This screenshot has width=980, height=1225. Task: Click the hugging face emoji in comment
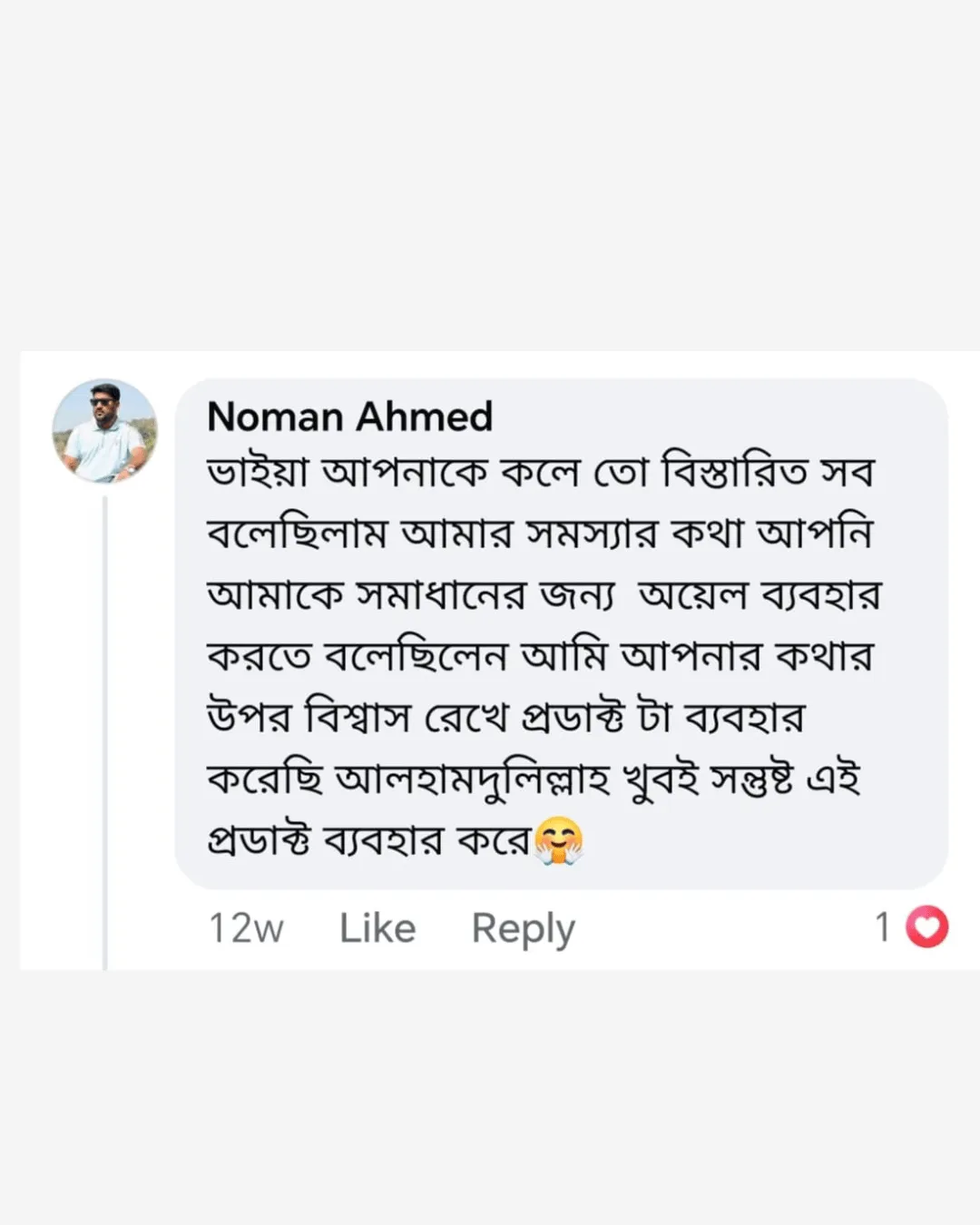[x=558, y=841]
